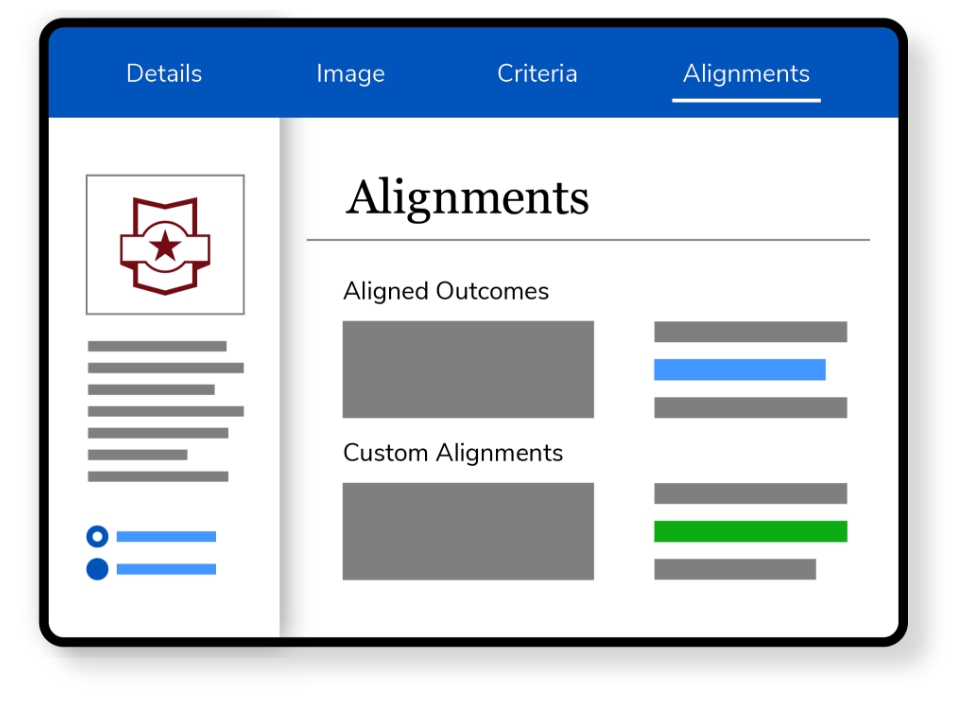Go to the Criteria tab
958x708 pixels.
tap(537, 74)
